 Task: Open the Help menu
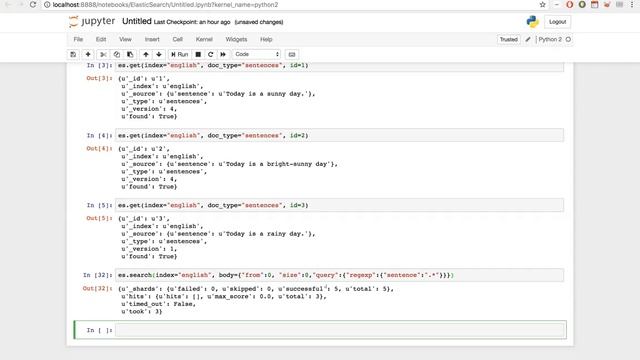pyautogui.click(x=266, y=39)
